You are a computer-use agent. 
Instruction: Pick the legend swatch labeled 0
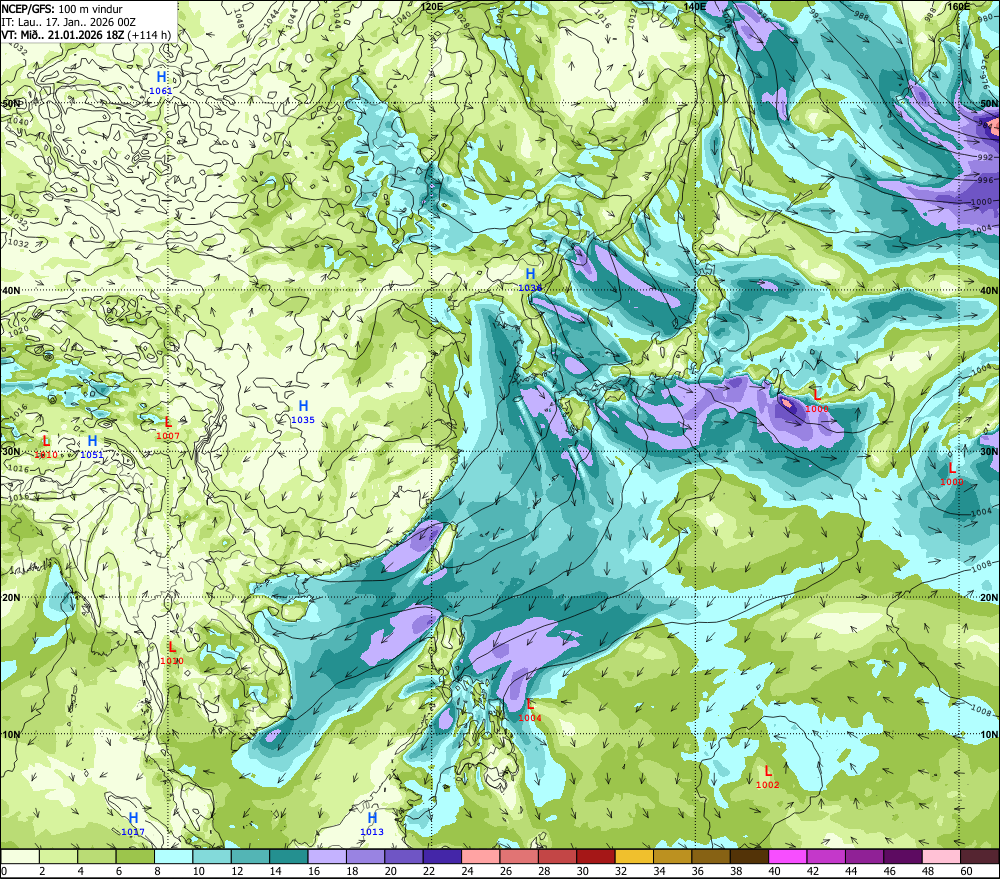(x=20, y=857)
